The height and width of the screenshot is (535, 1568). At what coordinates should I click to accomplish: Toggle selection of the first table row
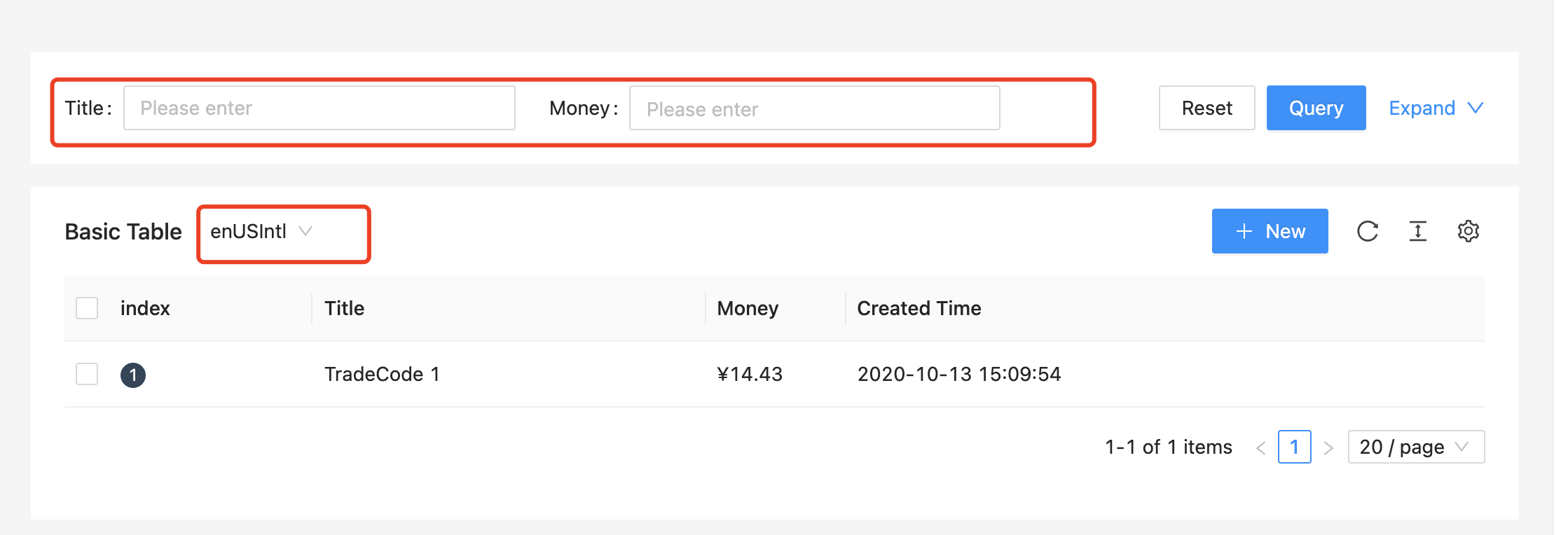[86, 375]
